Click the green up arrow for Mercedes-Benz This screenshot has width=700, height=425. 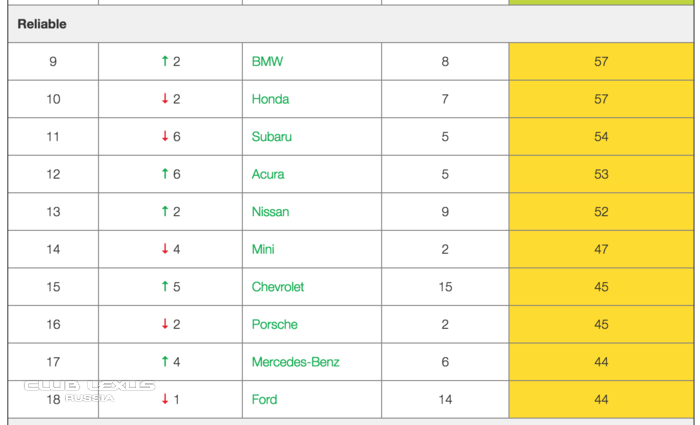(165, 362)
